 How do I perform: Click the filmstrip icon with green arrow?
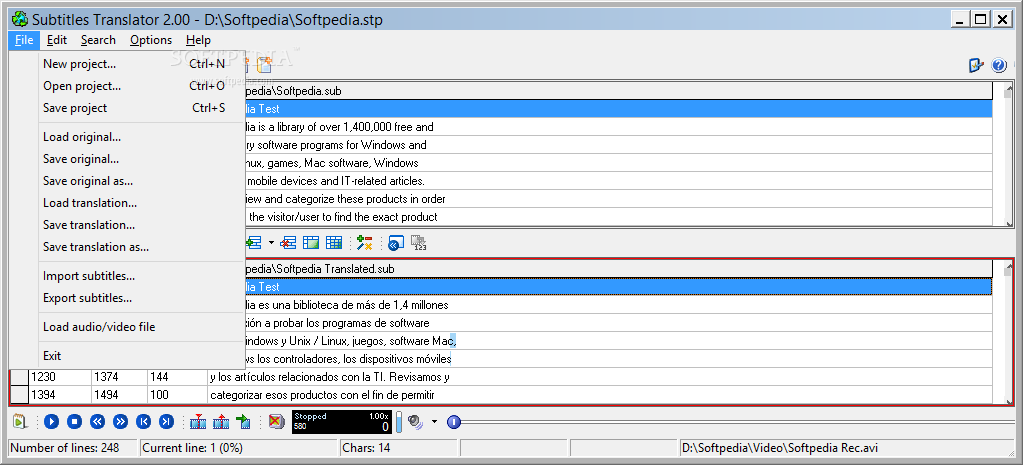pyautogui.click(x=243, y=422)
